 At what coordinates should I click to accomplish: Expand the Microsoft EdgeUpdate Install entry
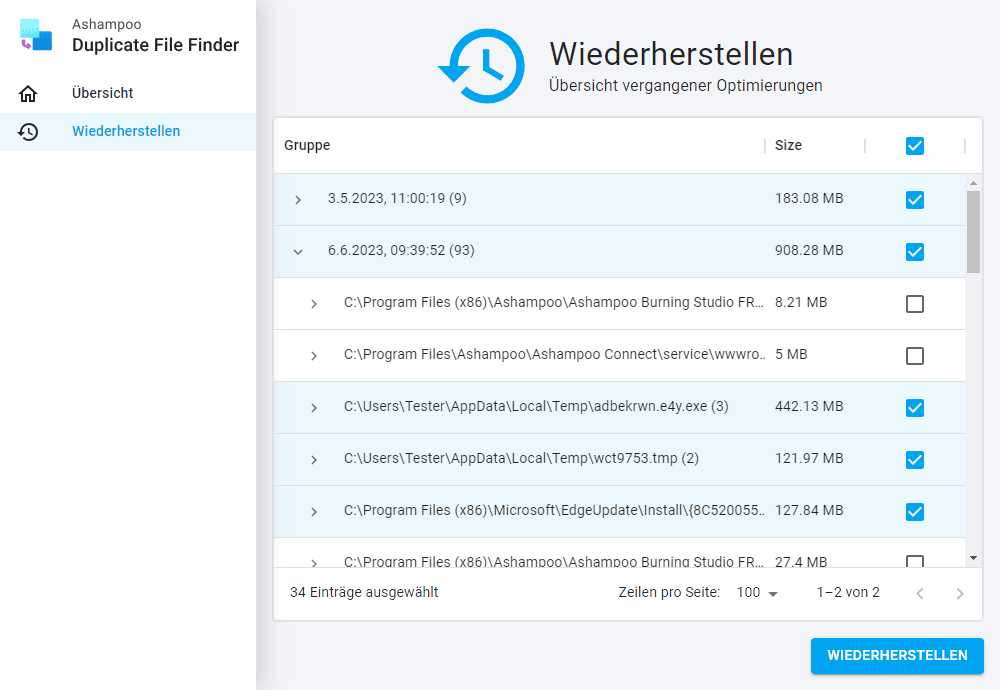tap(314, 511)
